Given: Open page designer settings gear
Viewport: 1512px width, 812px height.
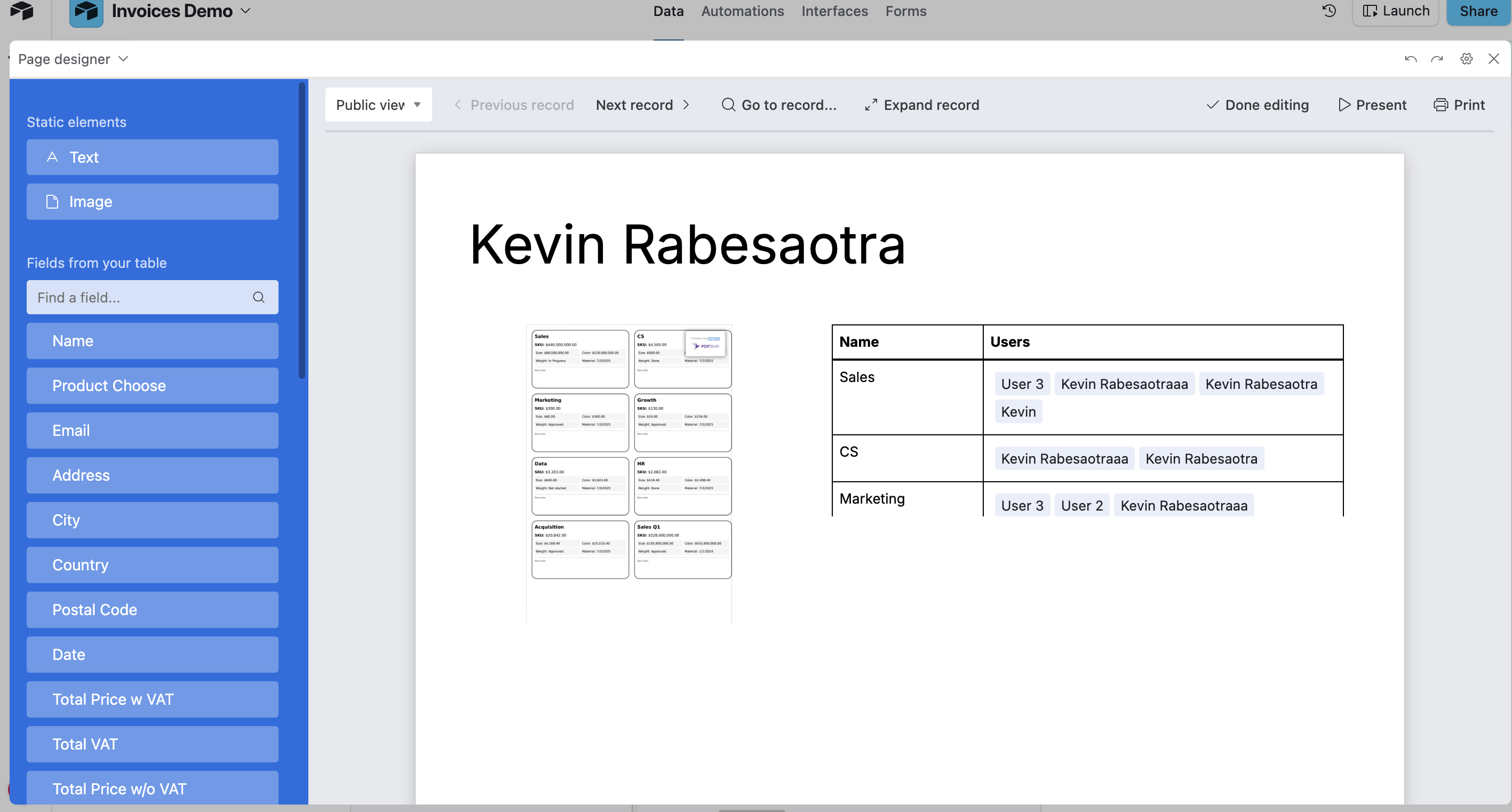Looking at the screenshot, I should tap(1466, 59).
